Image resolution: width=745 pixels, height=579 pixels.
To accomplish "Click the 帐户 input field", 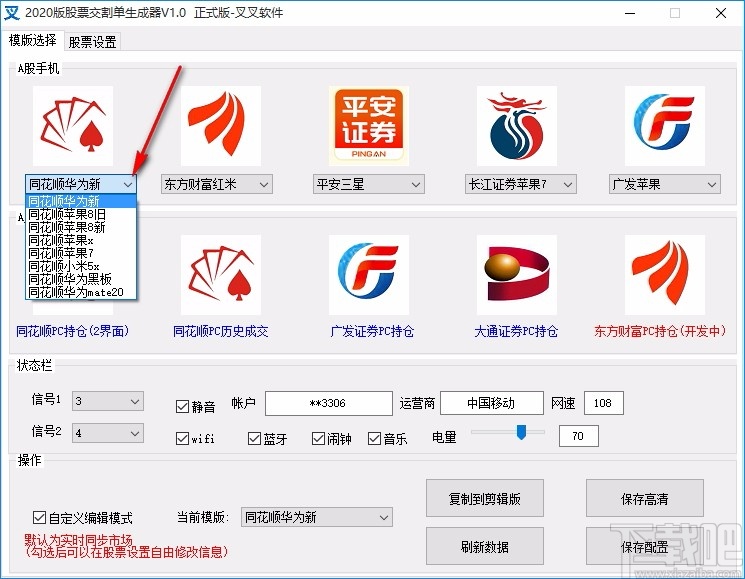I will coord(329,403).
